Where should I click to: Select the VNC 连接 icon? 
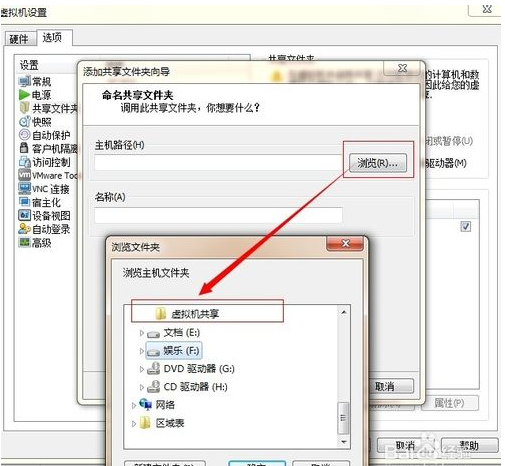(25, 189)
